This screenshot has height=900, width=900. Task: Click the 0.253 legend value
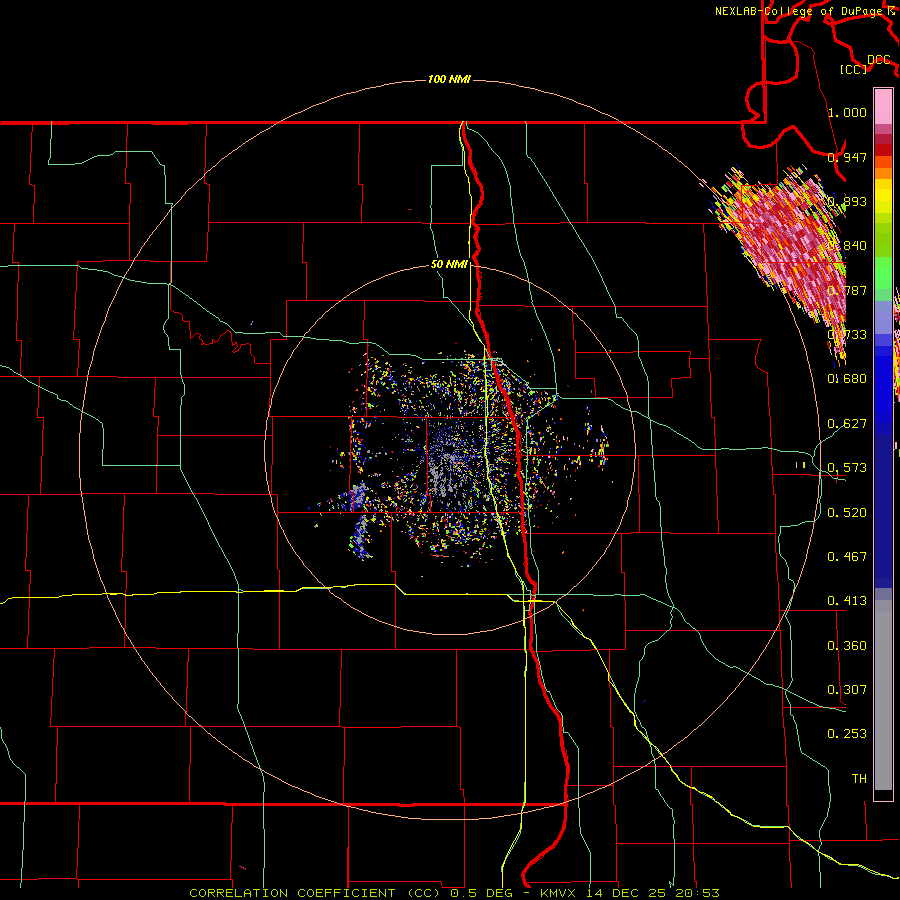pyautogui.click(x=847, y=734)
